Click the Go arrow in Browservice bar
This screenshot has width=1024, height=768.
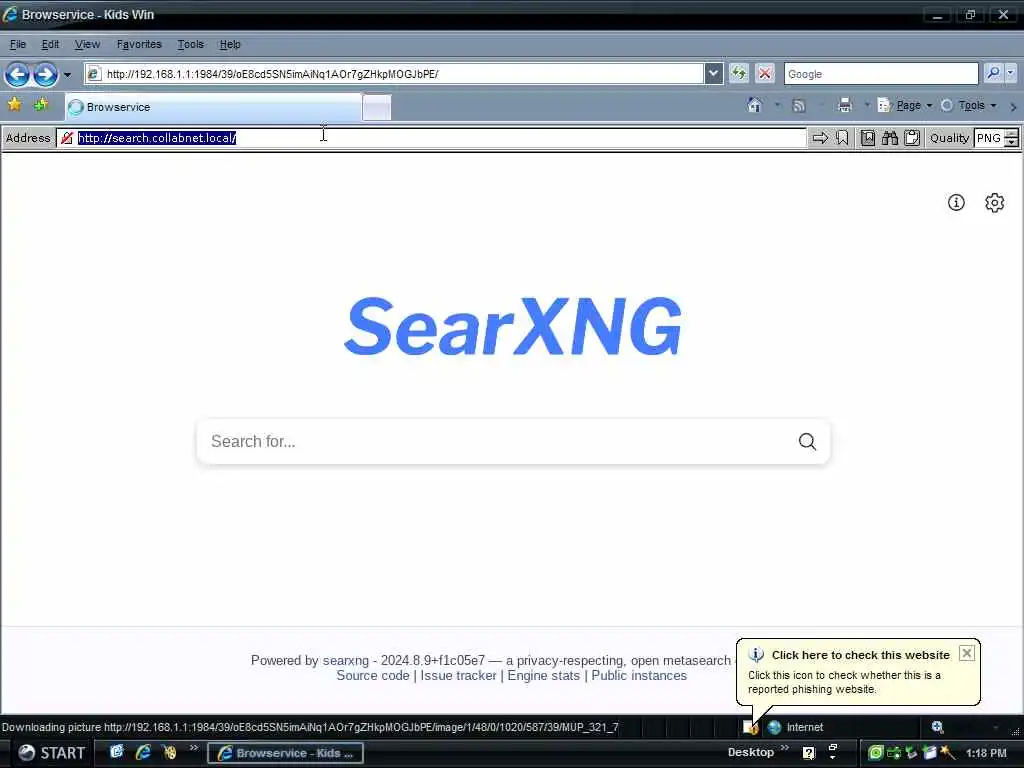(820, 138)
